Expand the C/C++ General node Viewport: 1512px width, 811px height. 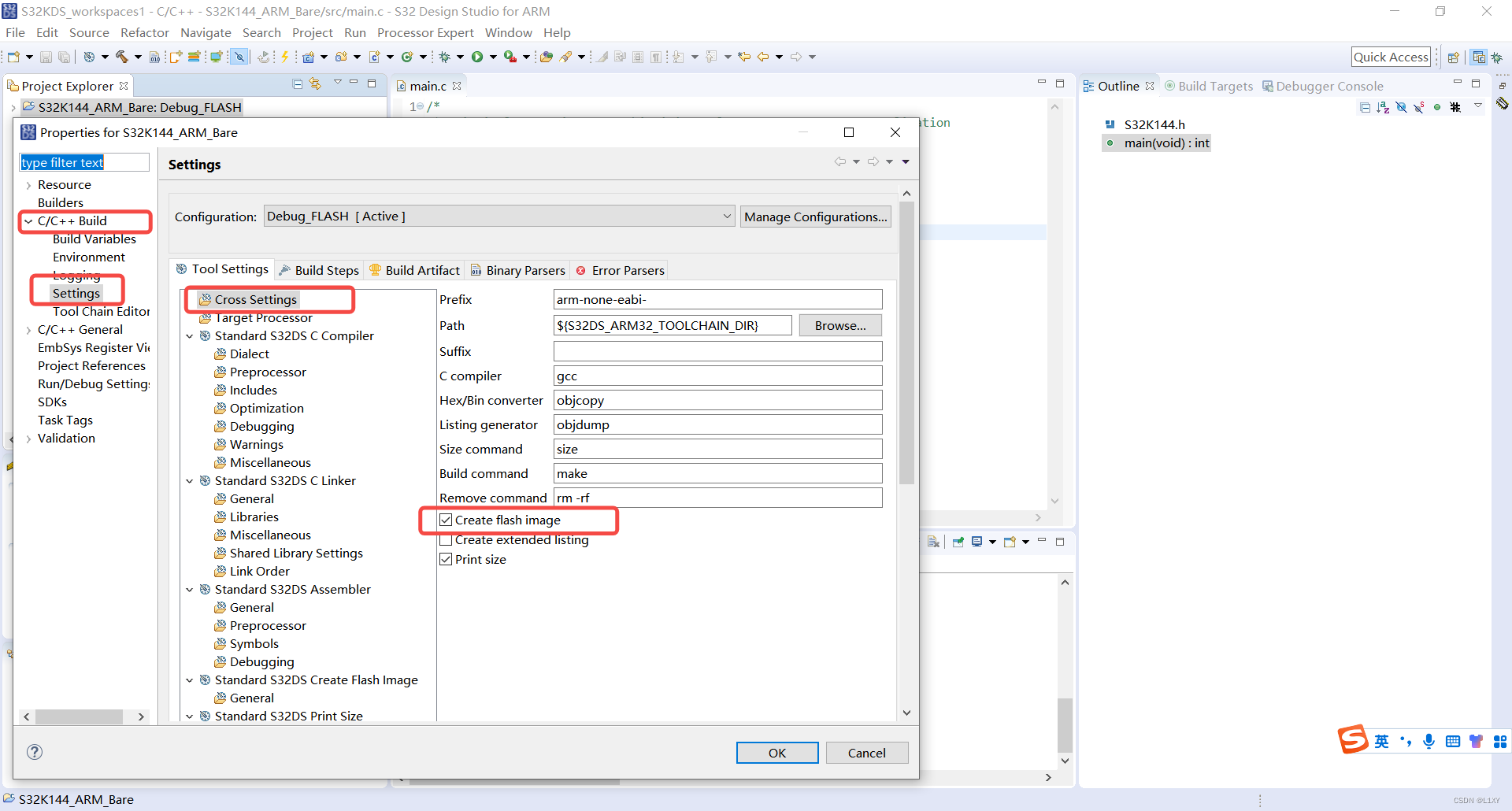pyautogui.click(x=29, y=330)
